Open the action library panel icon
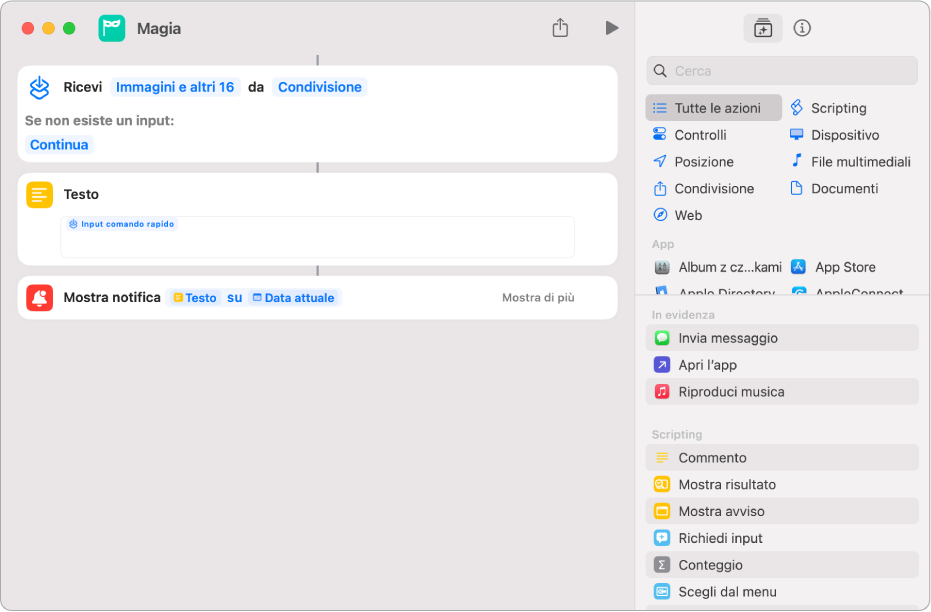The height and width of the screenshot is (612, 931). [x=762, y=28]
